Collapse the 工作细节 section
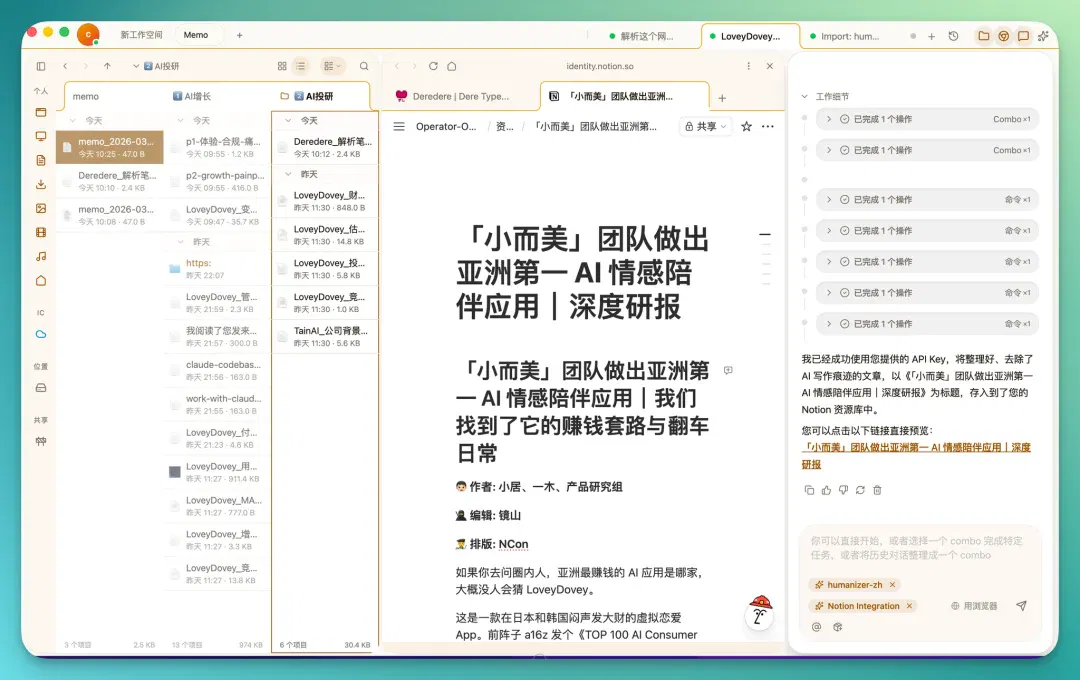Image resolution: width=1080 pixels, height=680 pixels. [x=804, y=96]
